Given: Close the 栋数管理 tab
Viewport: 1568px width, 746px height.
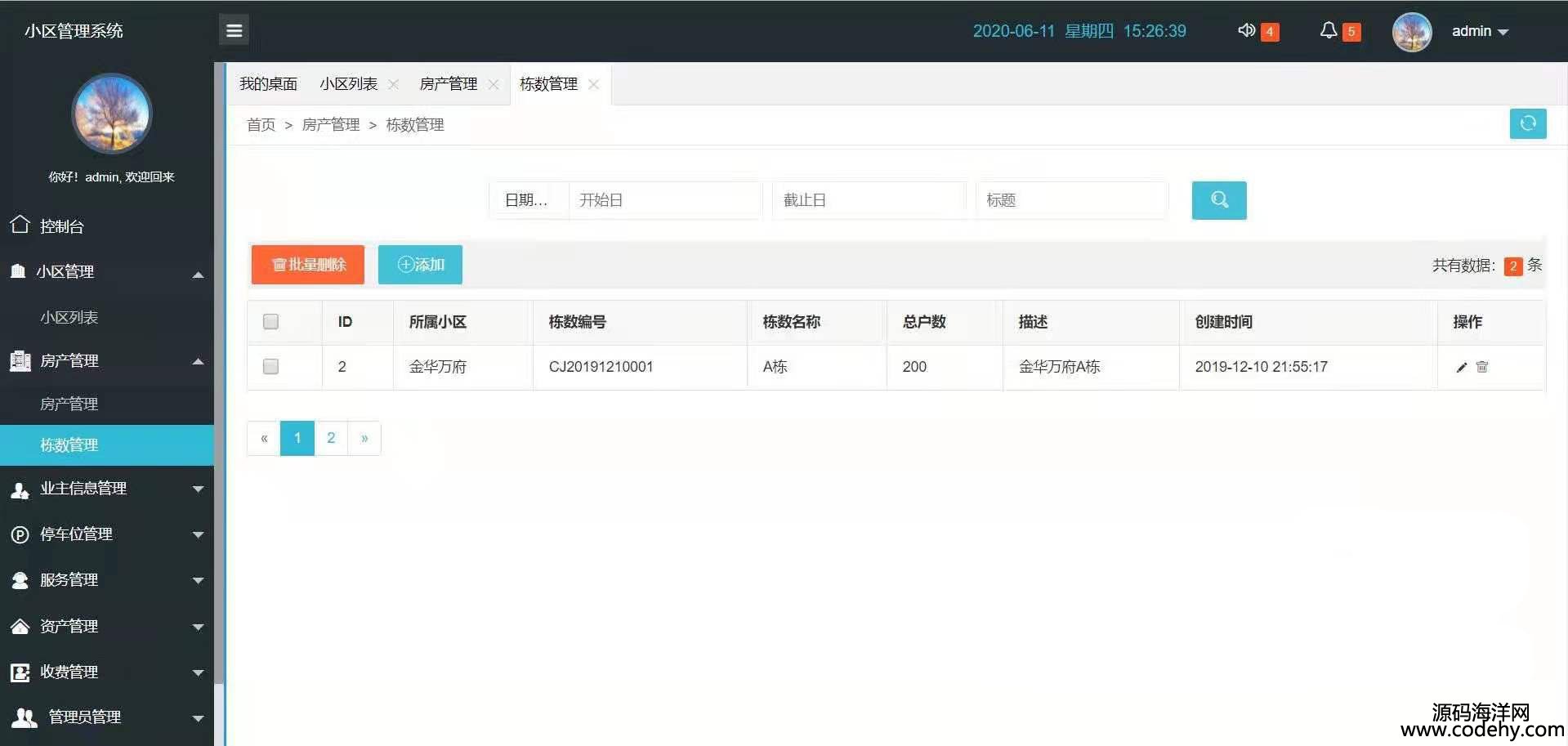Looking at the screenshot, I should (594, 84).
